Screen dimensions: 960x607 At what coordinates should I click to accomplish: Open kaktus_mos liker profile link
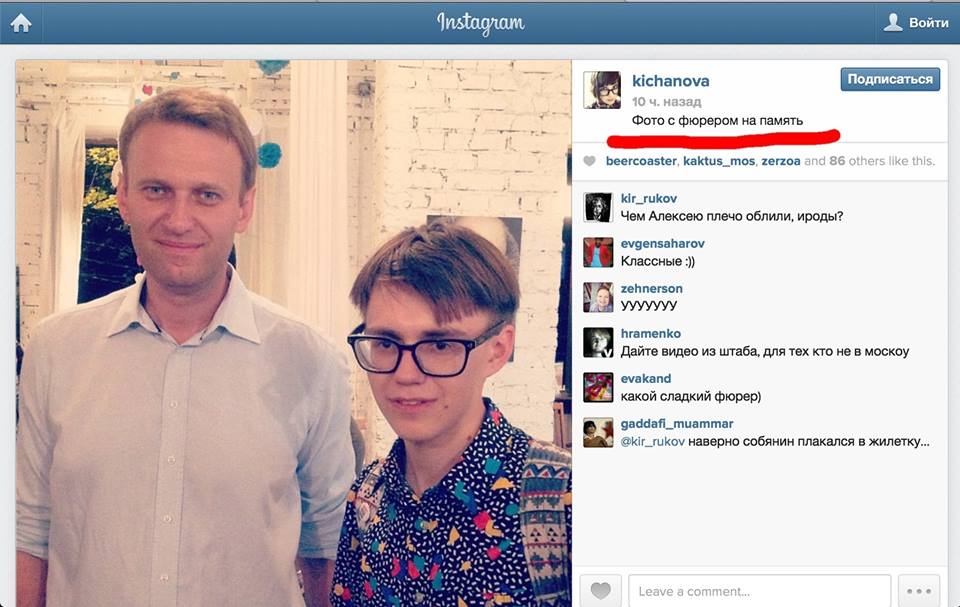click(x=719, y=161)
